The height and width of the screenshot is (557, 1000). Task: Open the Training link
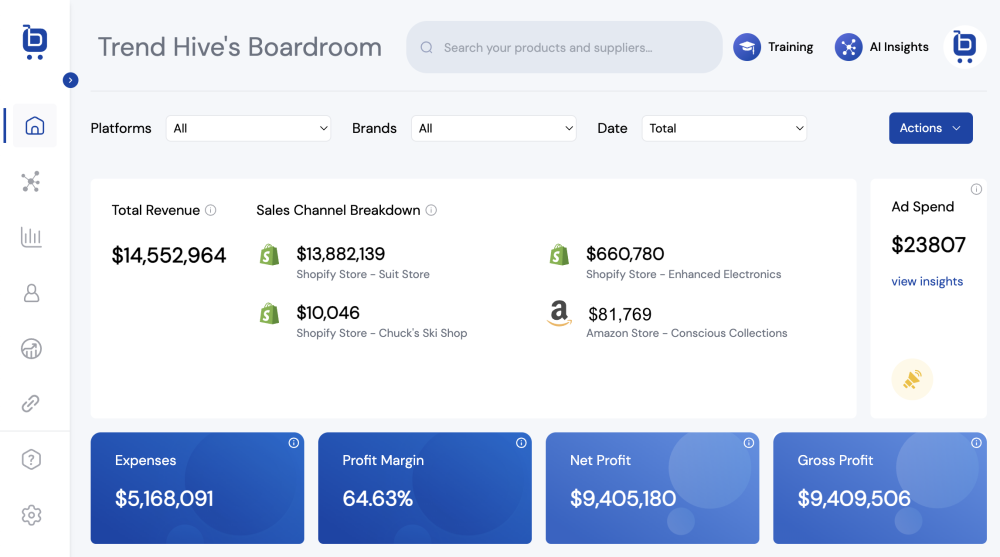pos(790,47)
